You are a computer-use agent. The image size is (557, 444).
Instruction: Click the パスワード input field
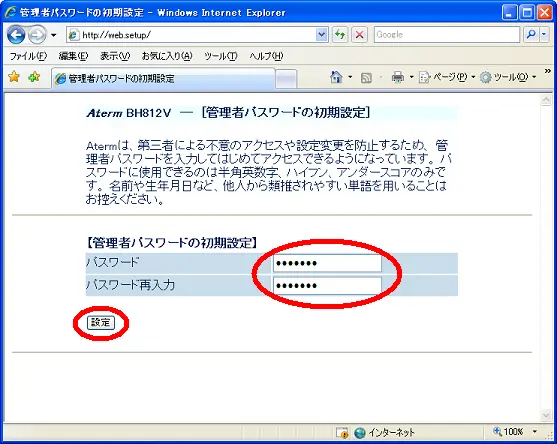point(327,263)
